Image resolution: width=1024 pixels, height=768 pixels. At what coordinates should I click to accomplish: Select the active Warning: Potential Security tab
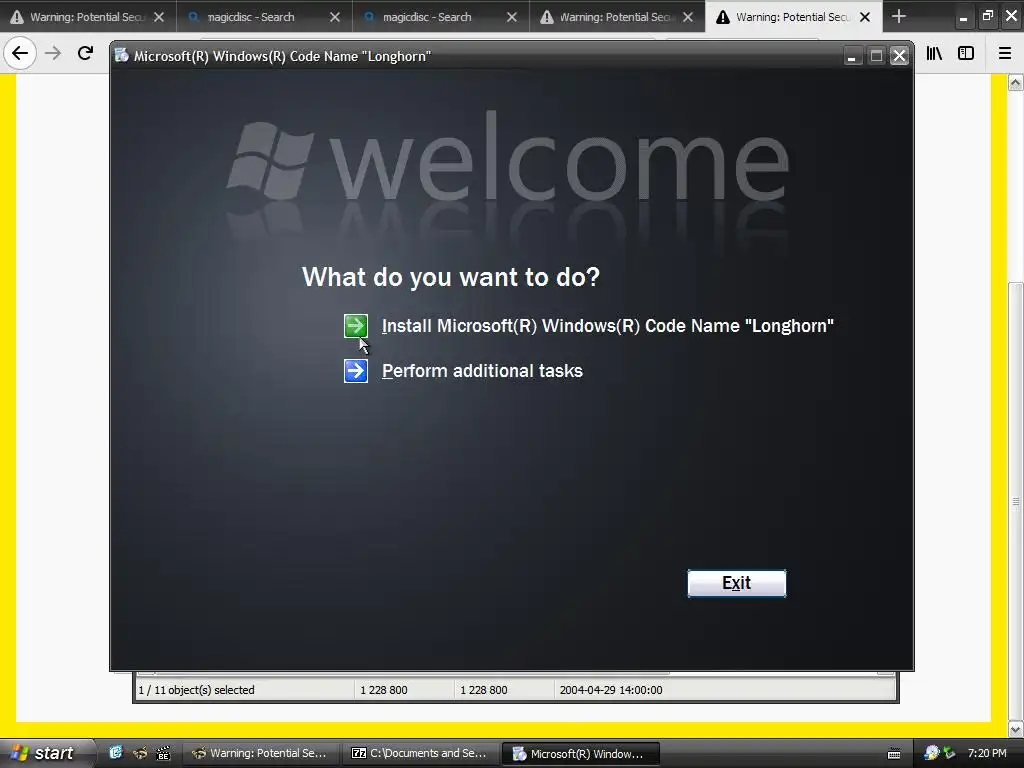click(x=792, y=17)
